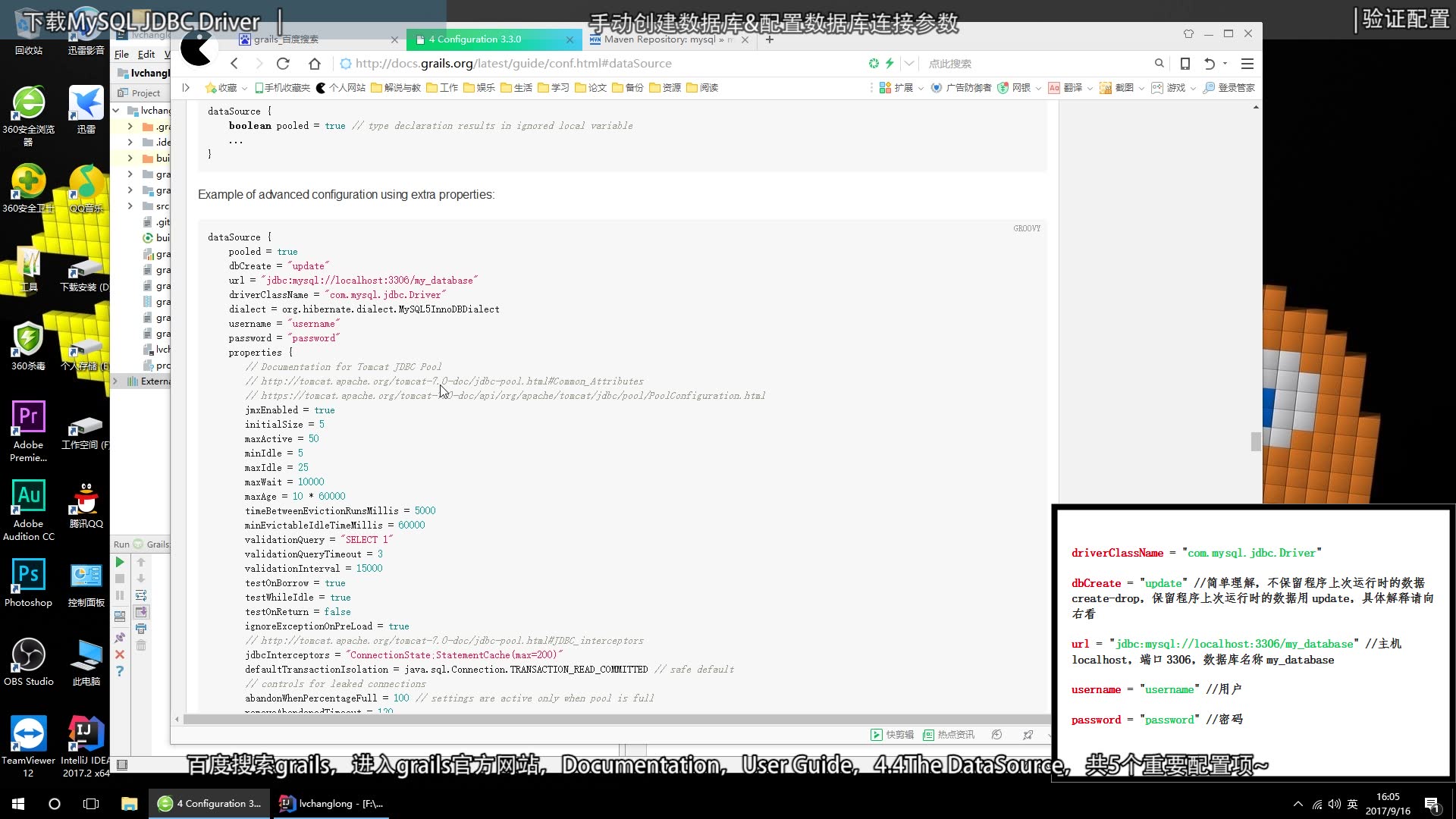Open address bar dropdown chevron beside search box
The image size is (1456, 819).
909,64
